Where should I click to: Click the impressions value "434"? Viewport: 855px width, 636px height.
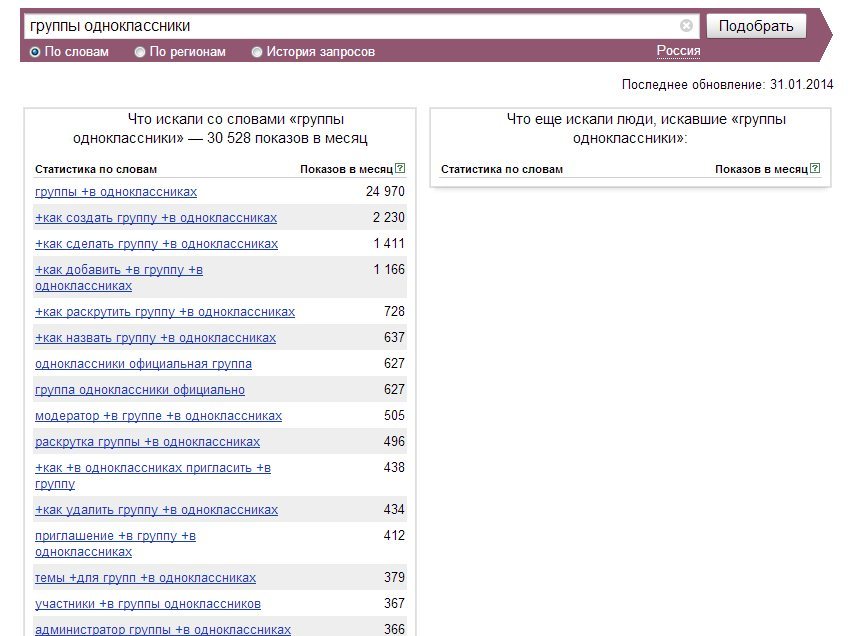click(394, 509)
